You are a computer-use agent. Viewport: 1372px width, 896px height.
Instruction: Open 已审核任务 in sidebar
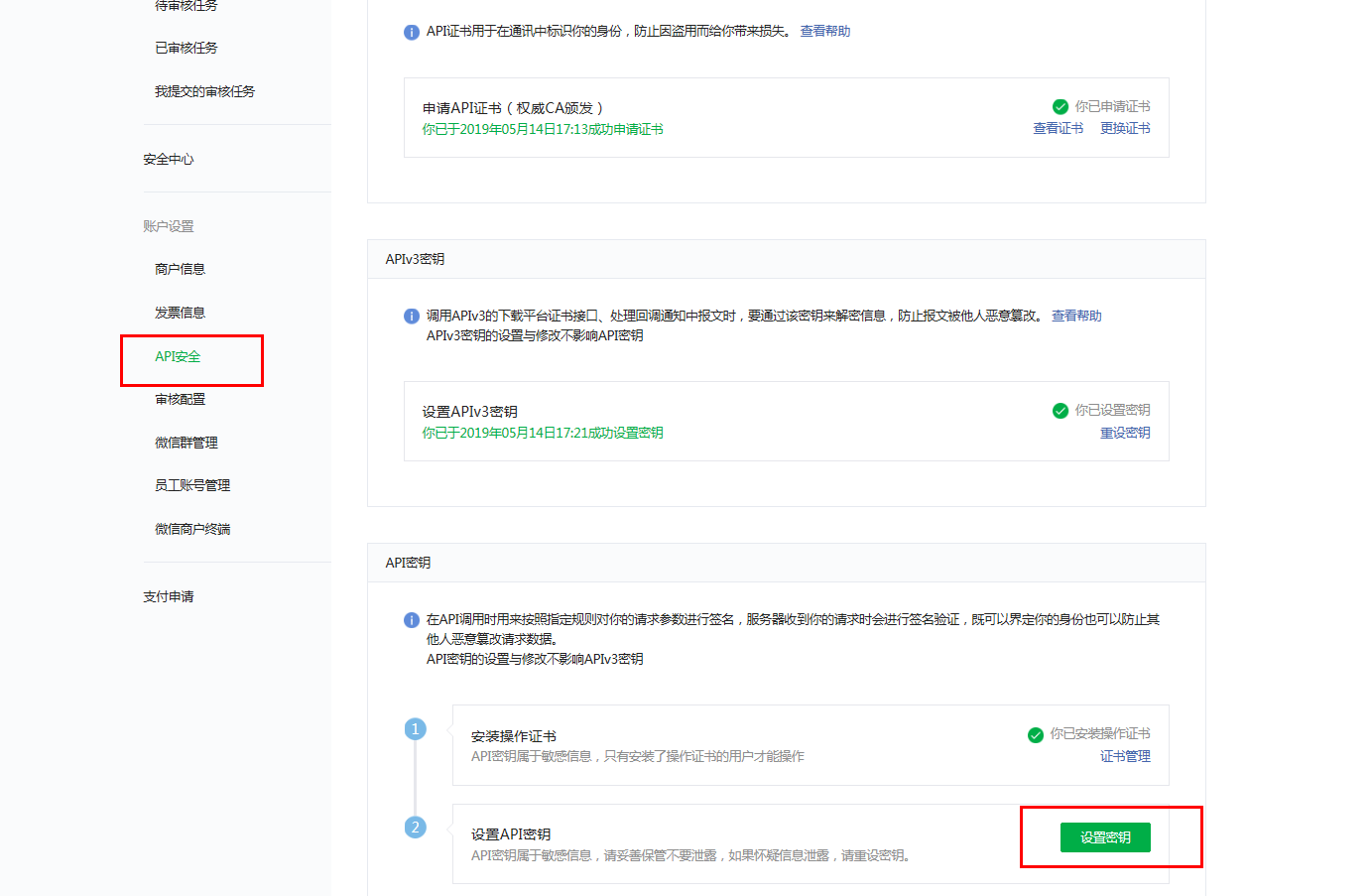[x=186, y=48]
